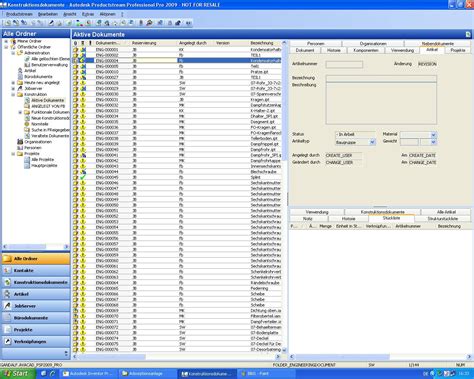Collapse the Öffentliche Ordner tree node
Viewport: 474px width, 379px height.
pyautogui.click(x=6, y=47)
